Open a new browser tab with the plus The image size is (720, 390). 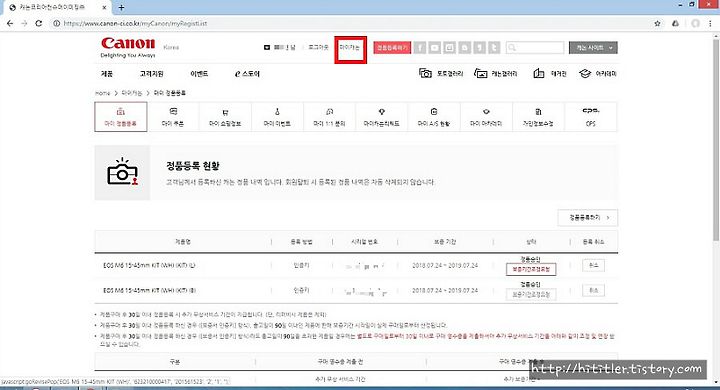coord(121,7)
